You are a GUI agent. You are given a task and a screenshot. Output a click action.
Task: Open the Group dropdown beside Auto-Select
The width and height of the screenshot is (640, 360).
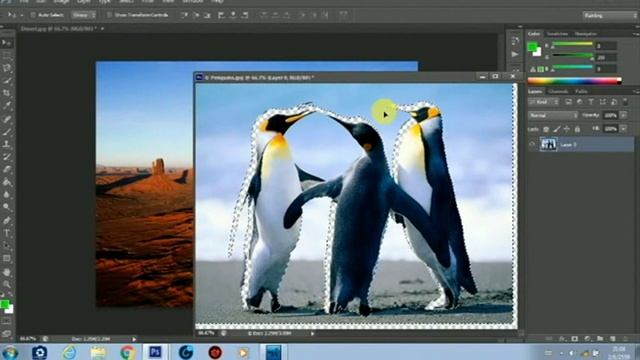click(x=84, y=15)
